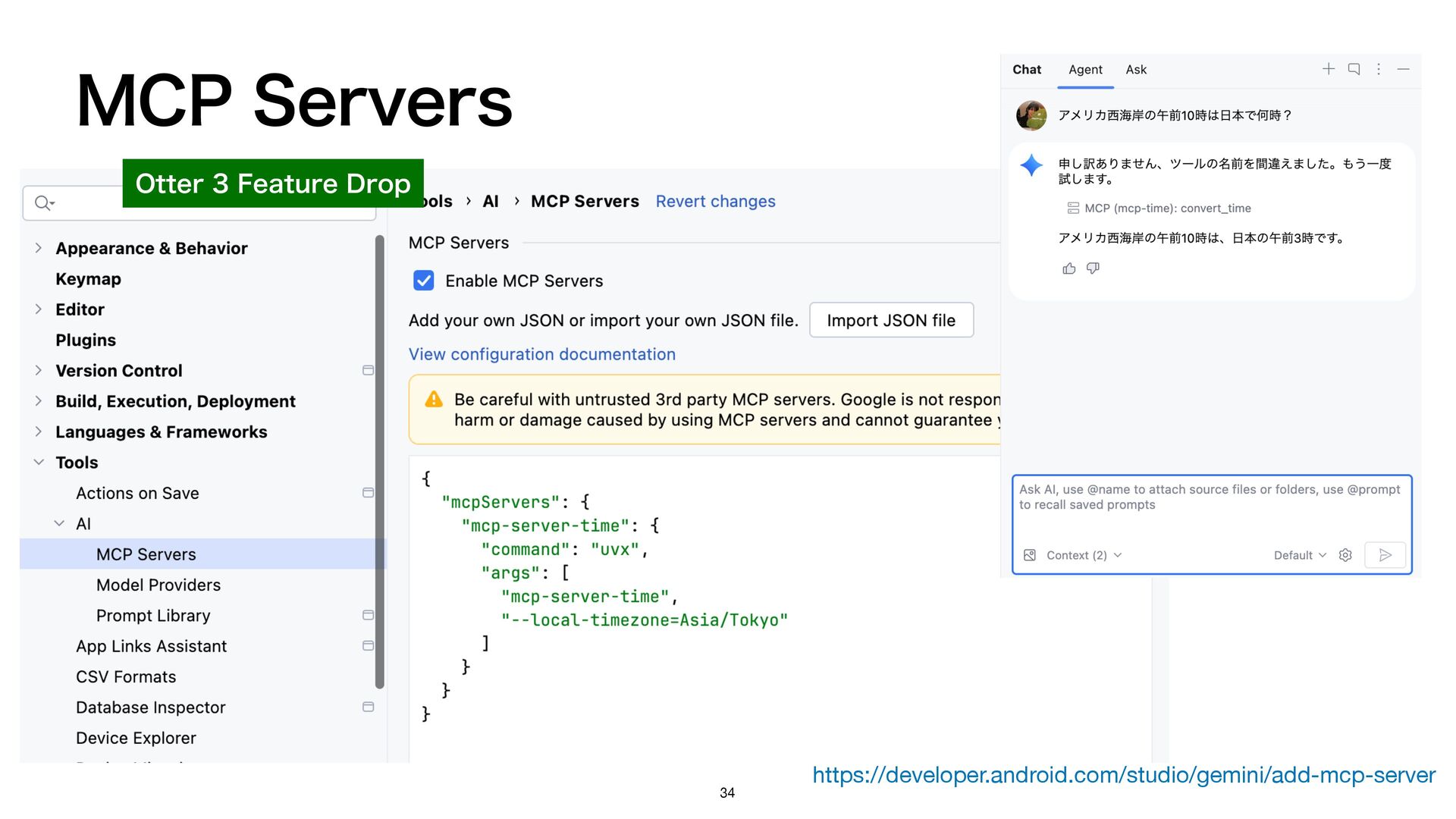Select Model Providers in settings tree
The width and height of the screenshot is (1456, 819).
pos(158,585)
